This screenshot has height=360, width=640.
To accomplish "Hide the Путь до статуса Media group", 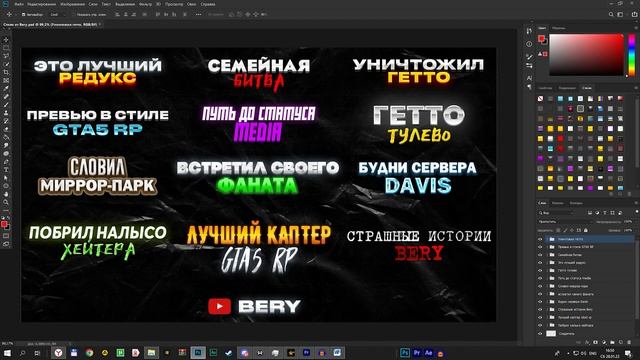I will tap(540, 278).
